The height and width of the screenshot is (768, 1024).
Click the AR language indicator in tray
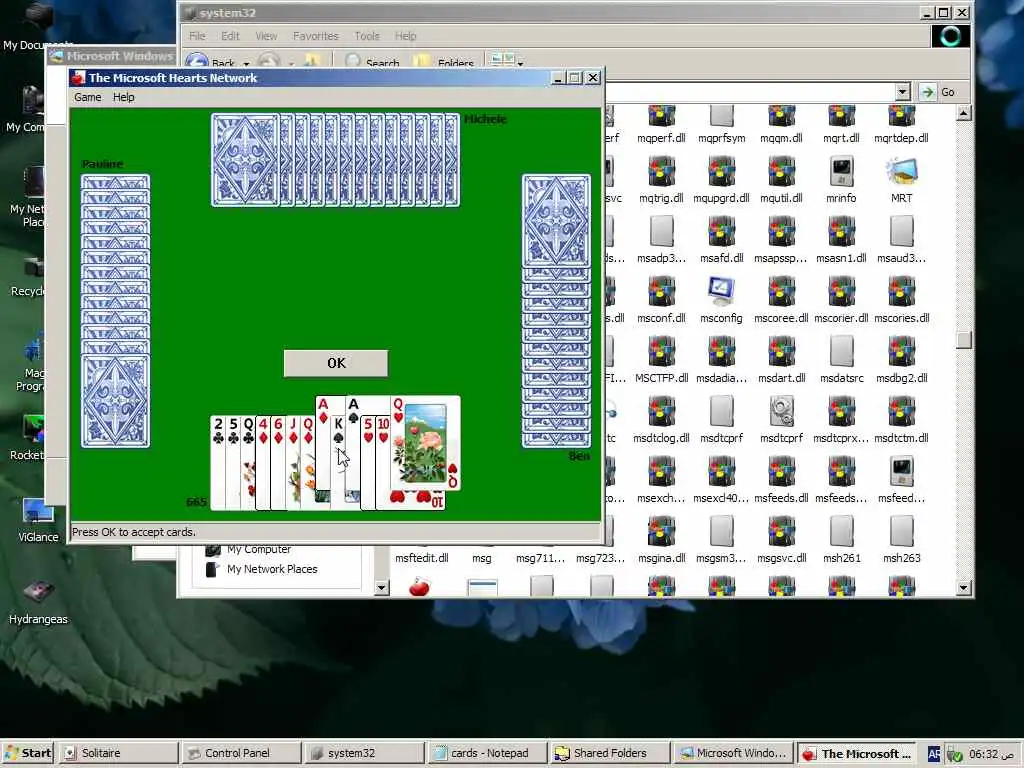(x=934, y=754)
